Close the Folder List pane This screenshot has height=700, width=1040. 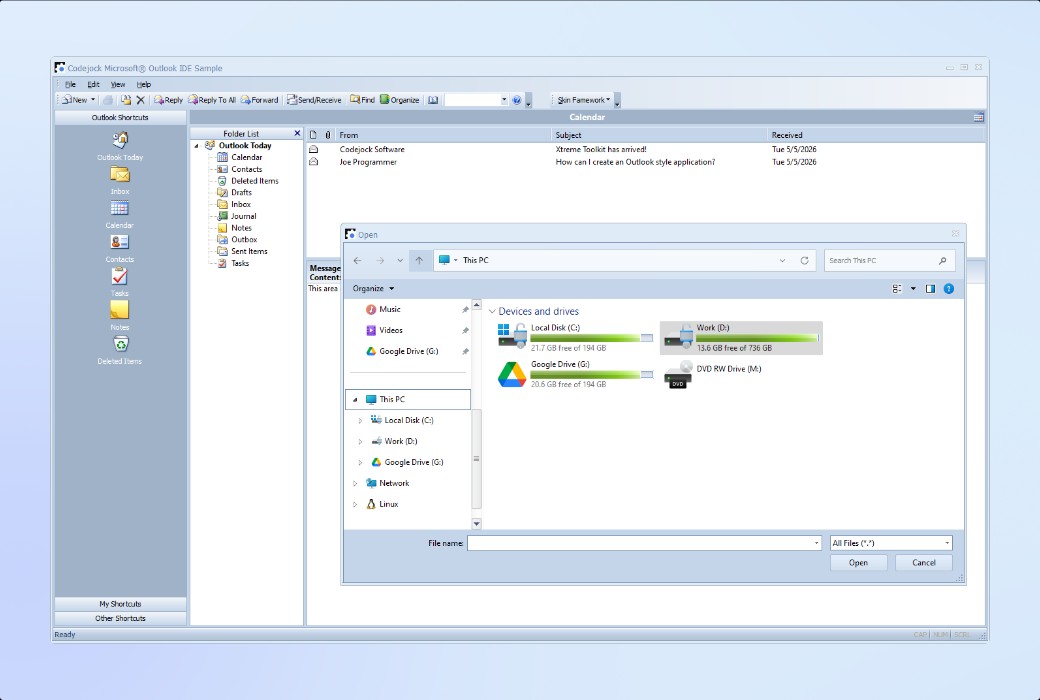point(297,133)
